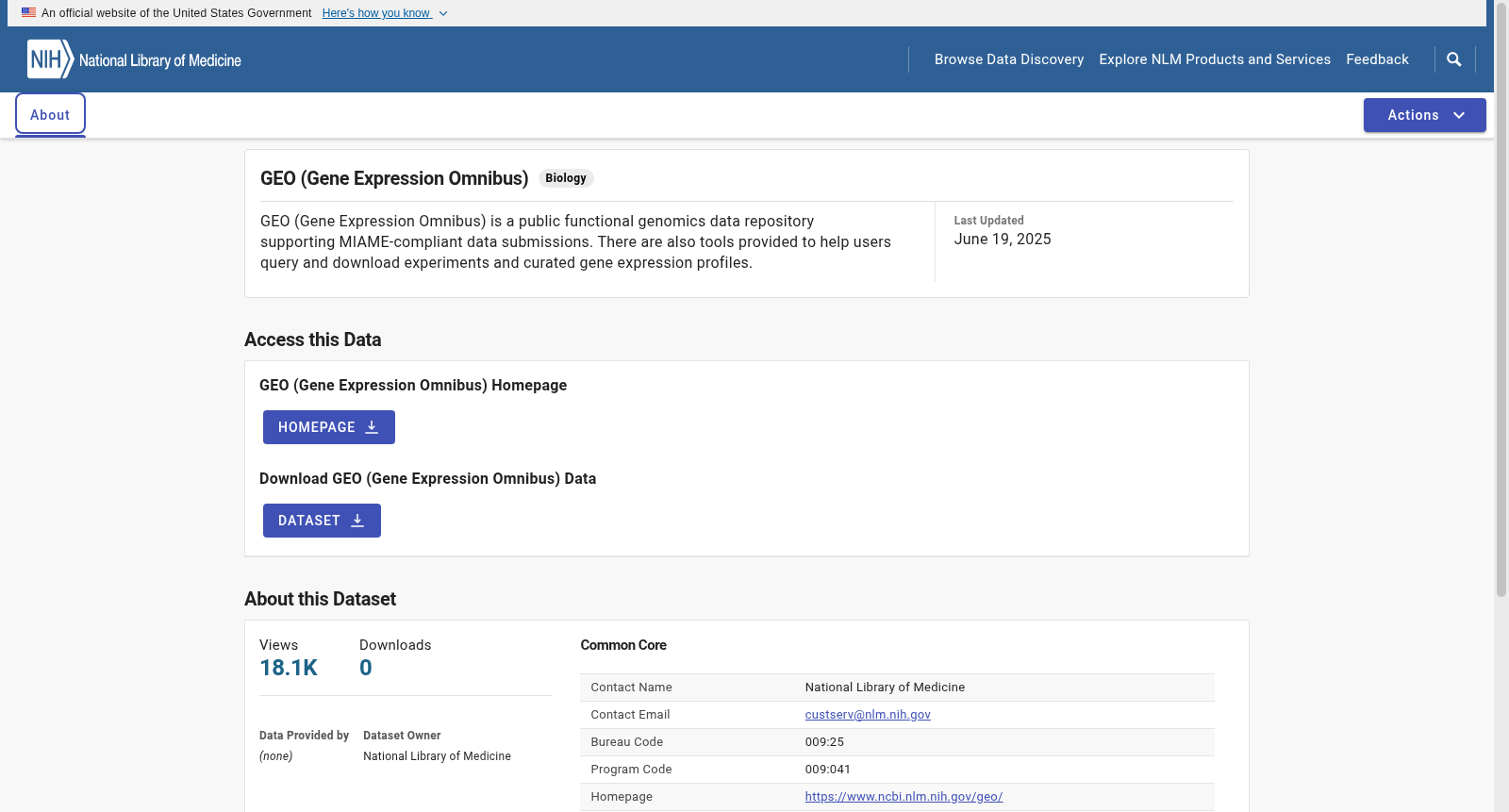
Task: Open the ncbi.nlm.nih.gov/geo homepage link
Action: pos(904,797)
